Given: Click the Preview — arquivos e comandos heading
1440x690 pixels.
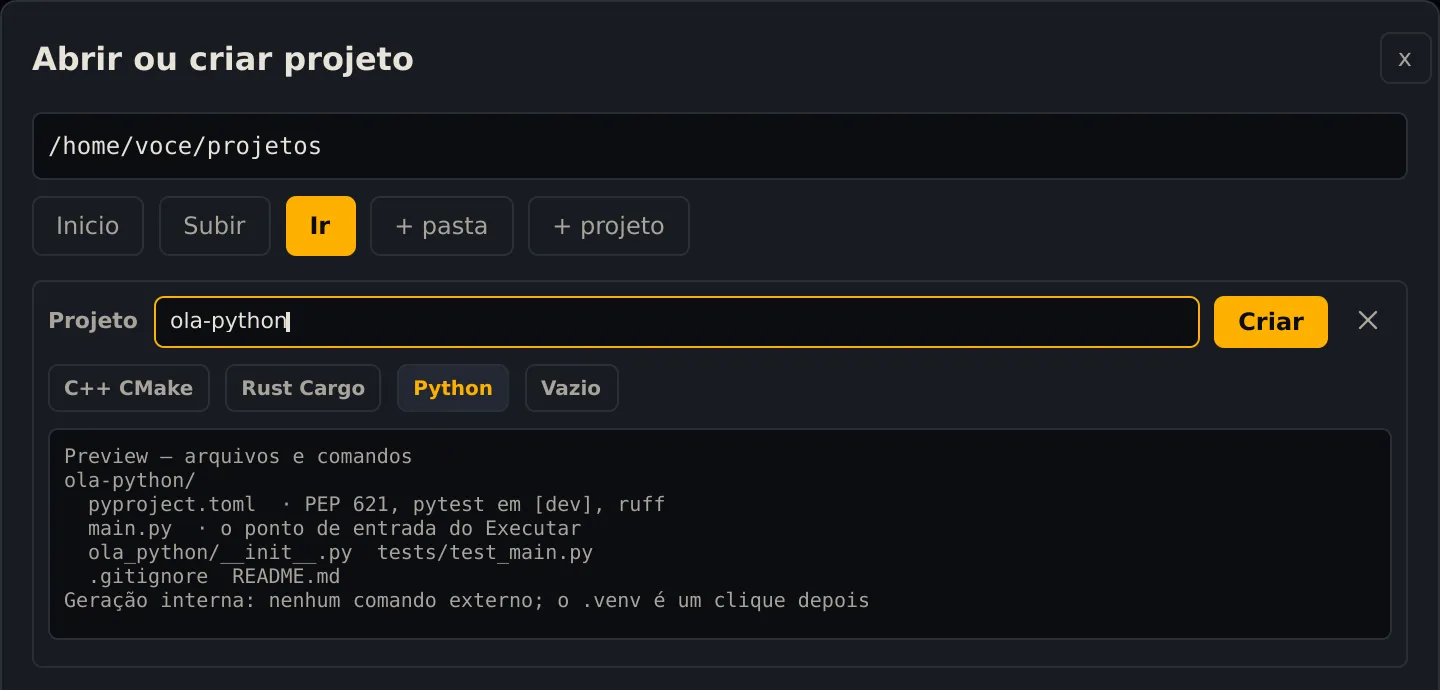Looking at the screenshot, I should [238, 457].
